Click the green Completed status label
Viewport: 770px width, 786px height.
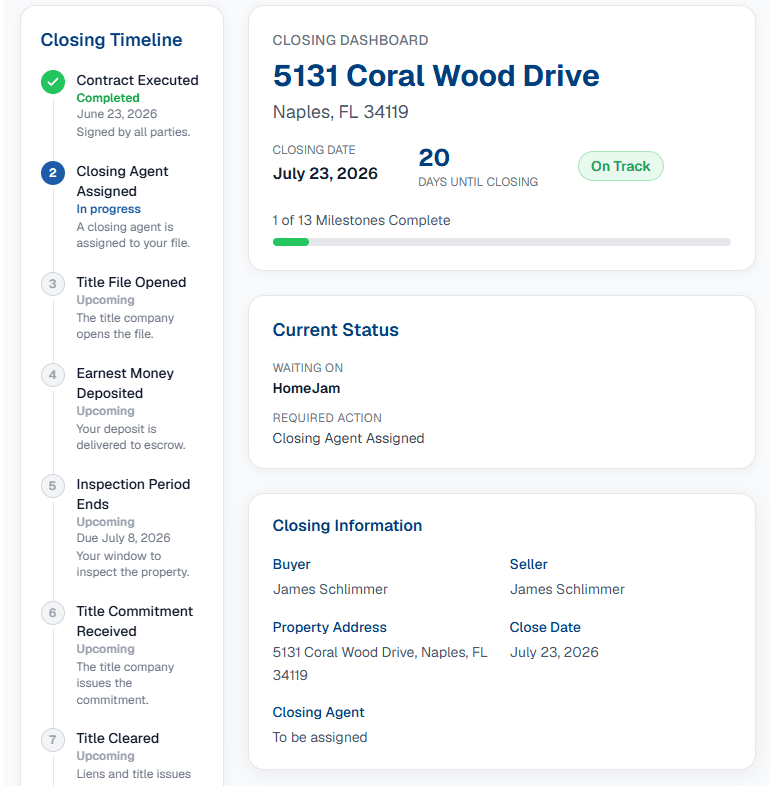(108, 98)
